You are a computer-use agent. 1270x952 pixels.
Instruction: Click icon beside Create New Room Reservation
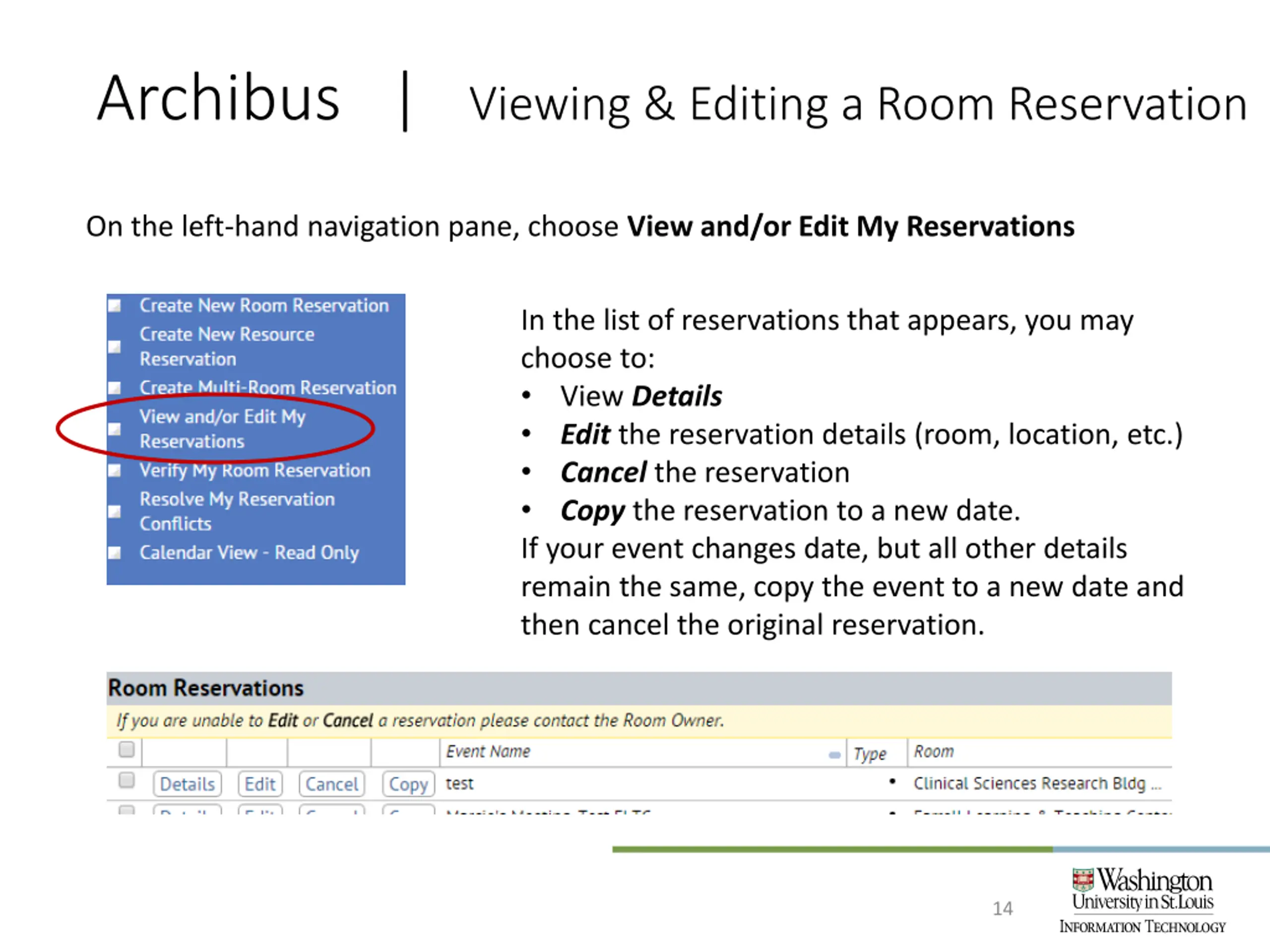(115, 305)
